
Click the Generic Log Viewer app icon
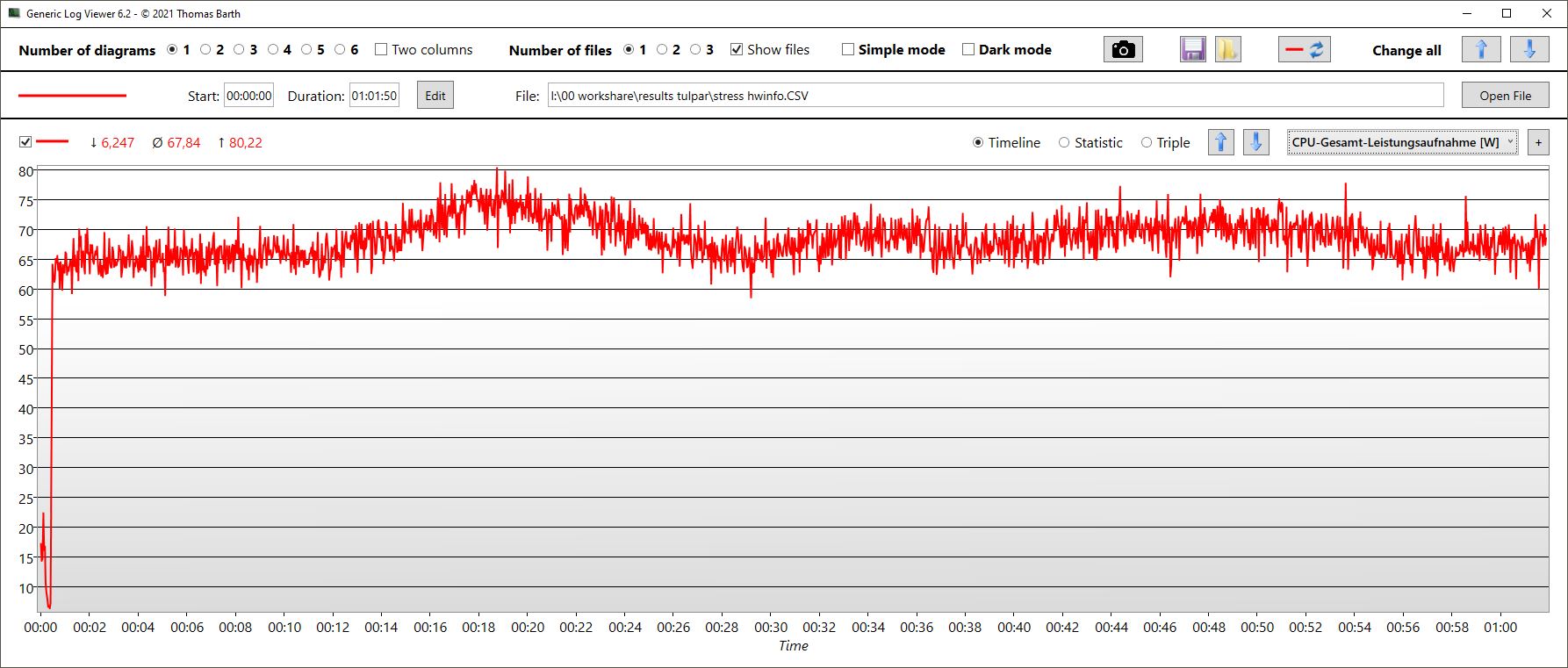tap(13, 13)
